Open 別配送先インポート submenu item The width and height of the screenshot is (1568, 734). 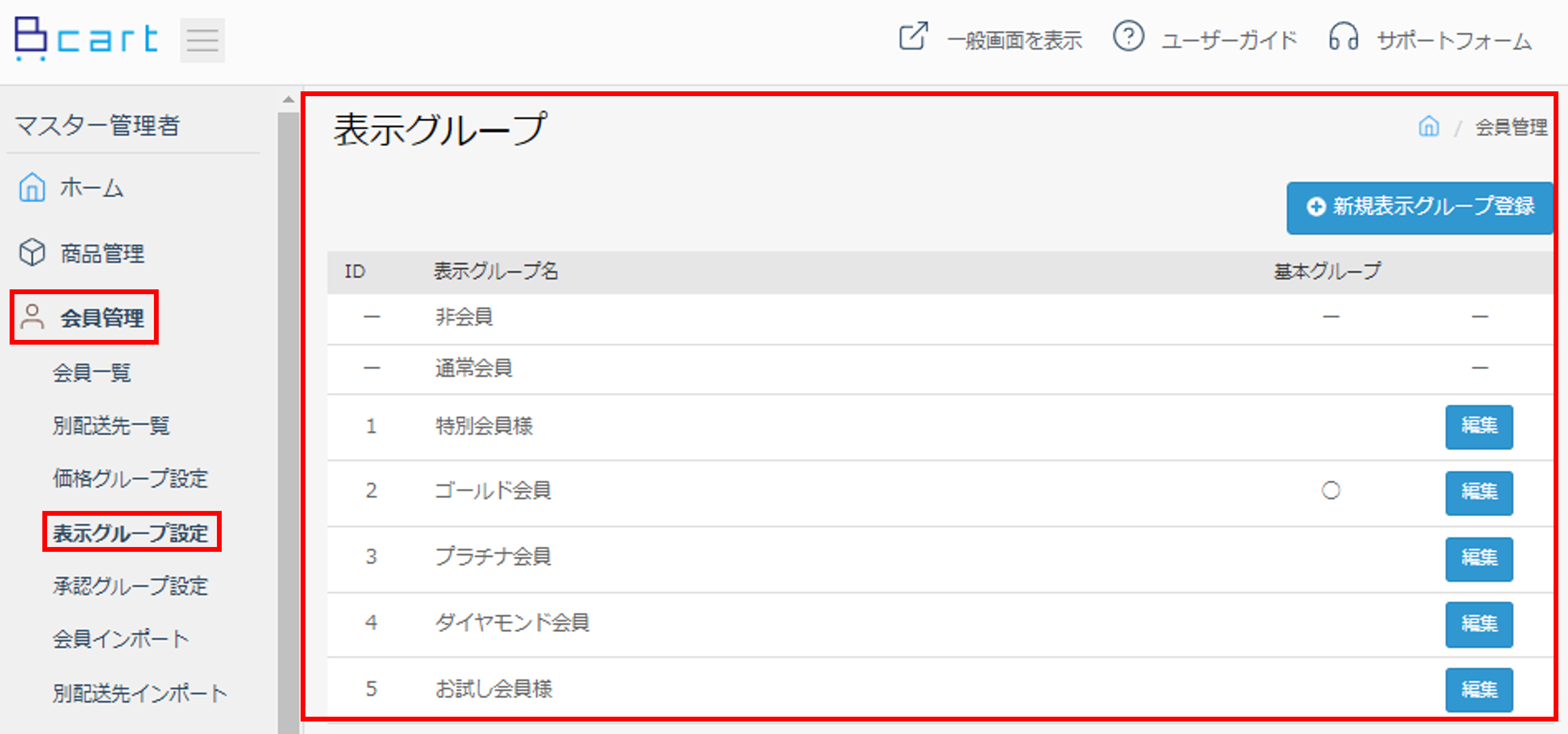pos(140,693)
